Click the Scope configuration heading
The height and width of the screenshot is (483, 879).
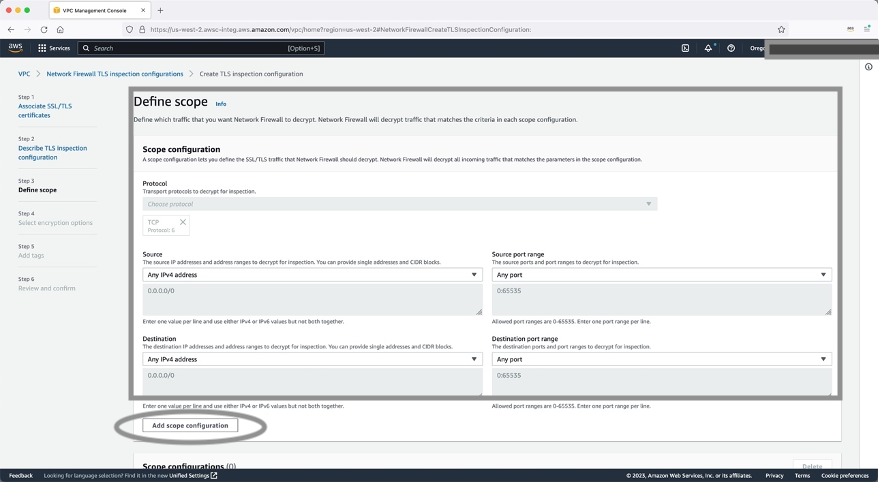[181, 149]
